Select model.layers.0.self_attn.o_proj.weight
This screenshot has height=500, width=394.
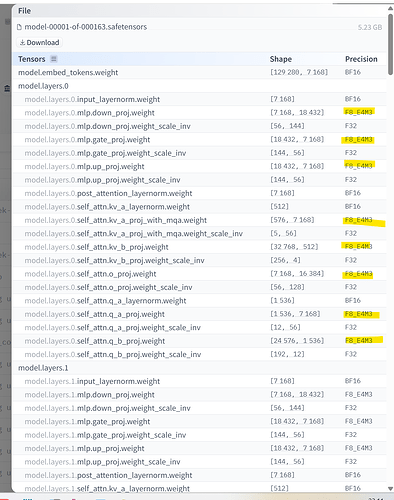pos(199,274)
